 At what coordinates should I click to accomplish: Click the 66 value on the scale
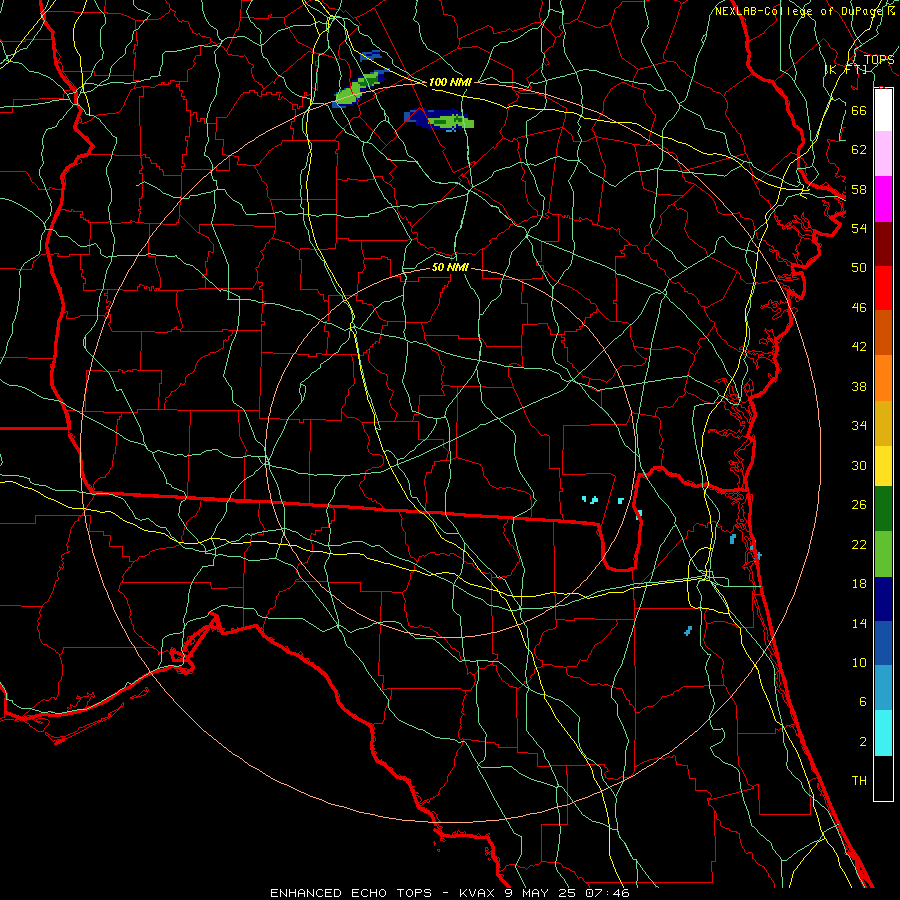click(859, 110)
